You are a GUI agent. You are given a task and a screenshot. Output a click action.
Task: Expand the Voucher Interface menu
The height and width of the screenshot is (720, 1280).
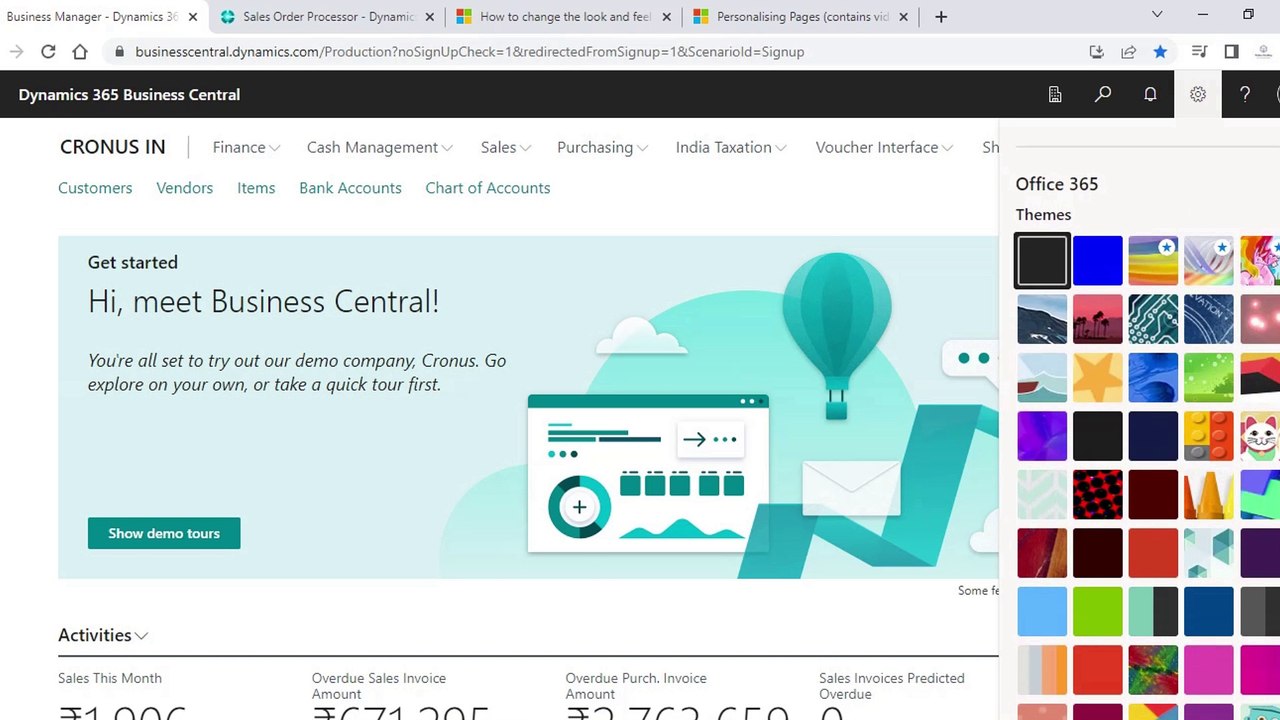click(x=884, y=147)
